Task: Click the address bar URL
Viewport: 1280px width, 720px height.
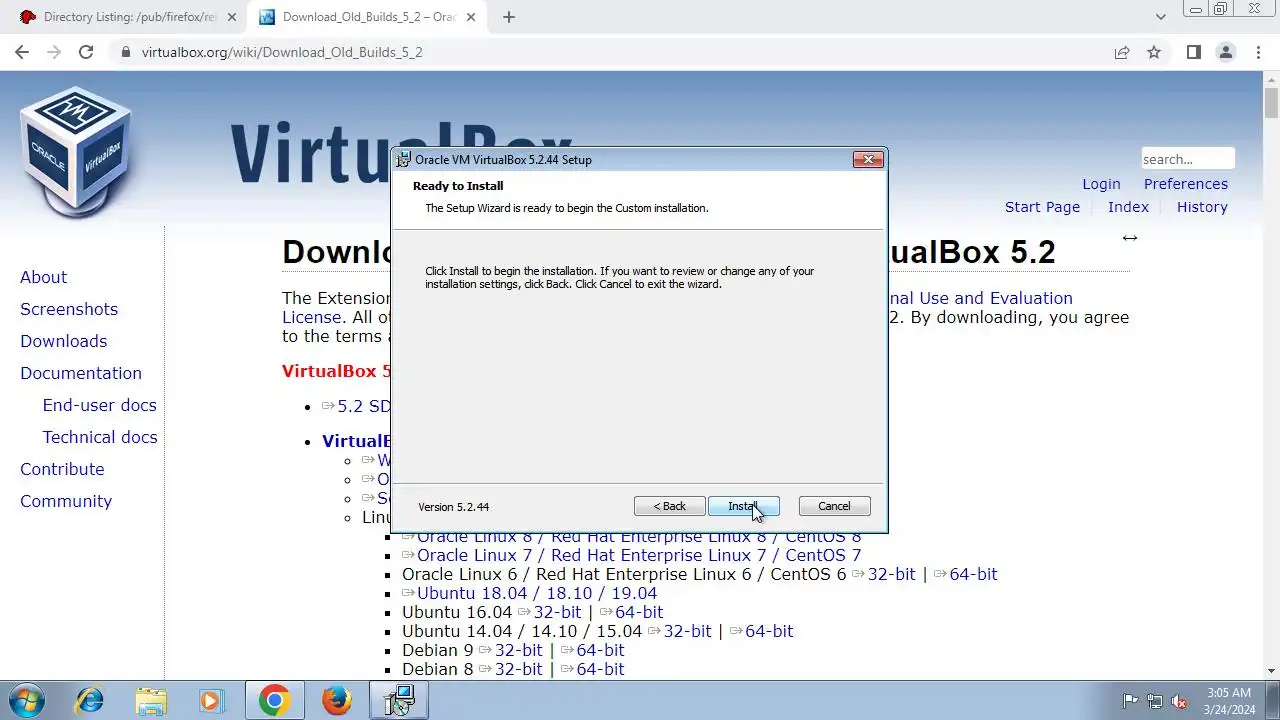Action: [282, 52]
